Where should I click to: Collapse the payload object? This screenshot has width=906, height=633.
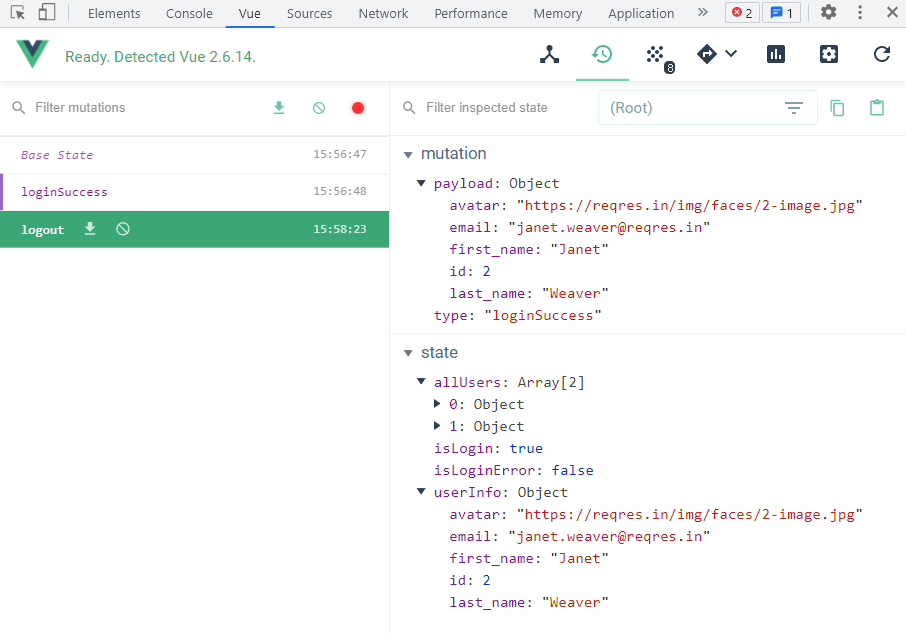click(x=421, y=183)
